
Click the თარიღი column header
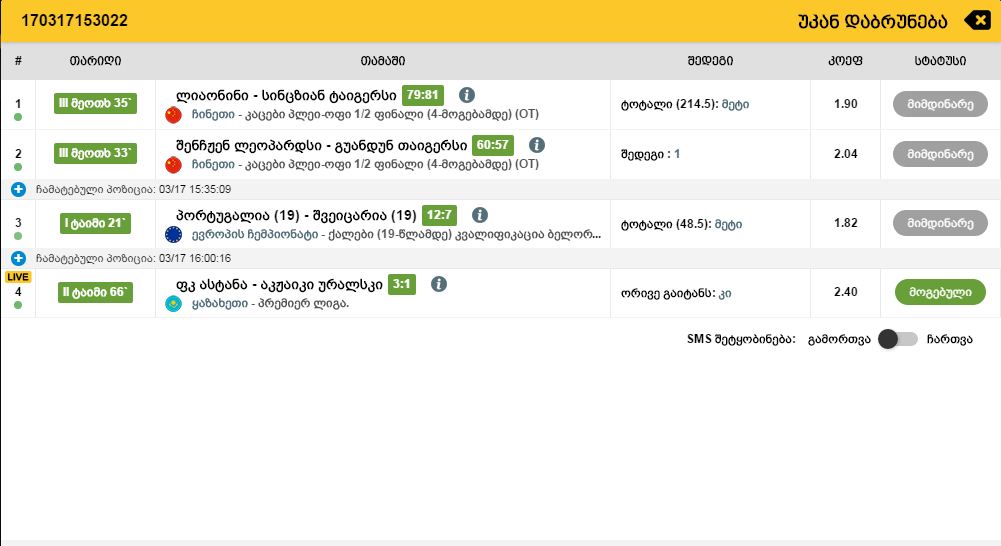pyautogui.click(x=95, y=61)
